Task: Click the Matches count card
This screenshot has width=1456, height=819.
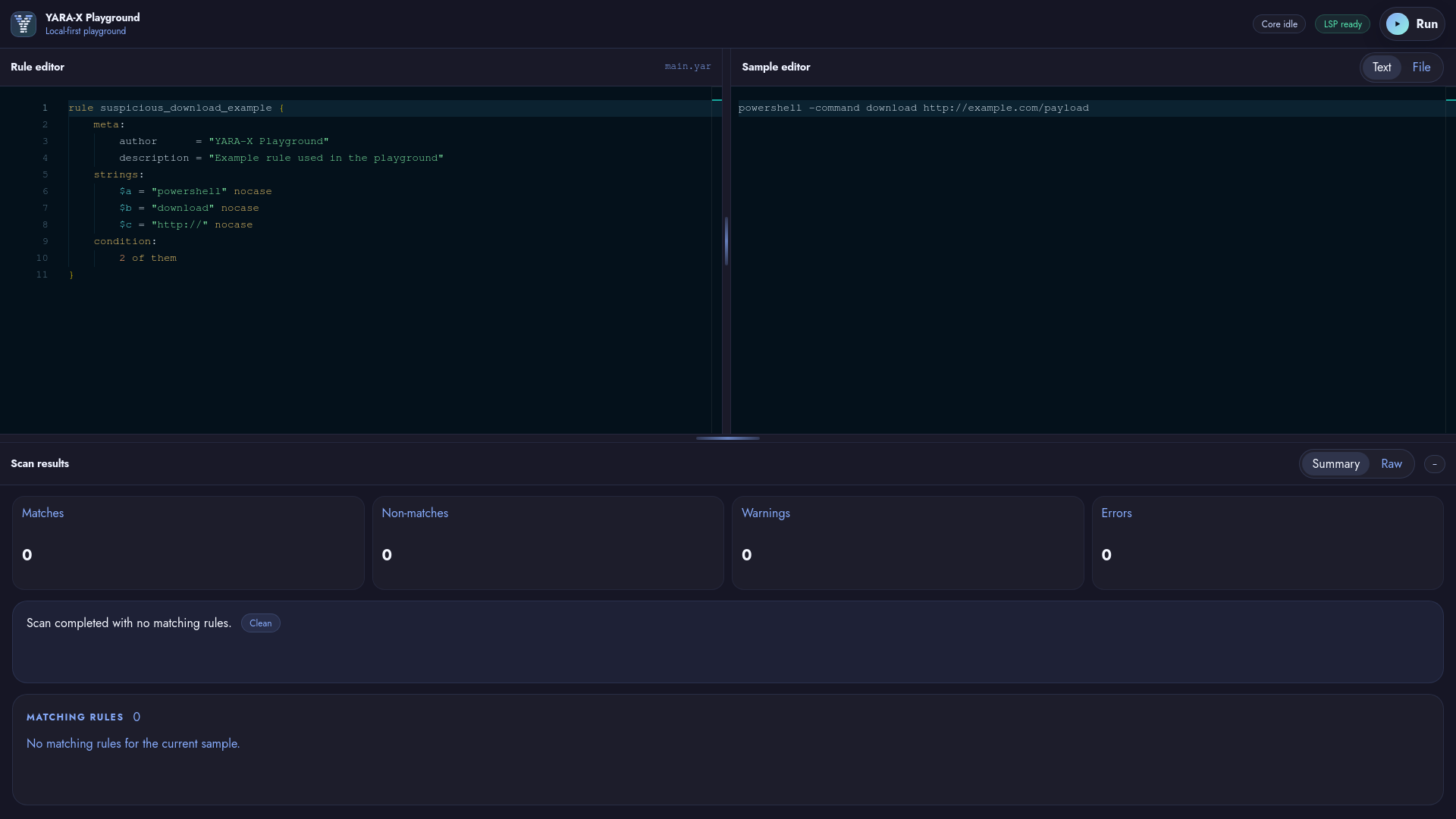Action: 188,543
